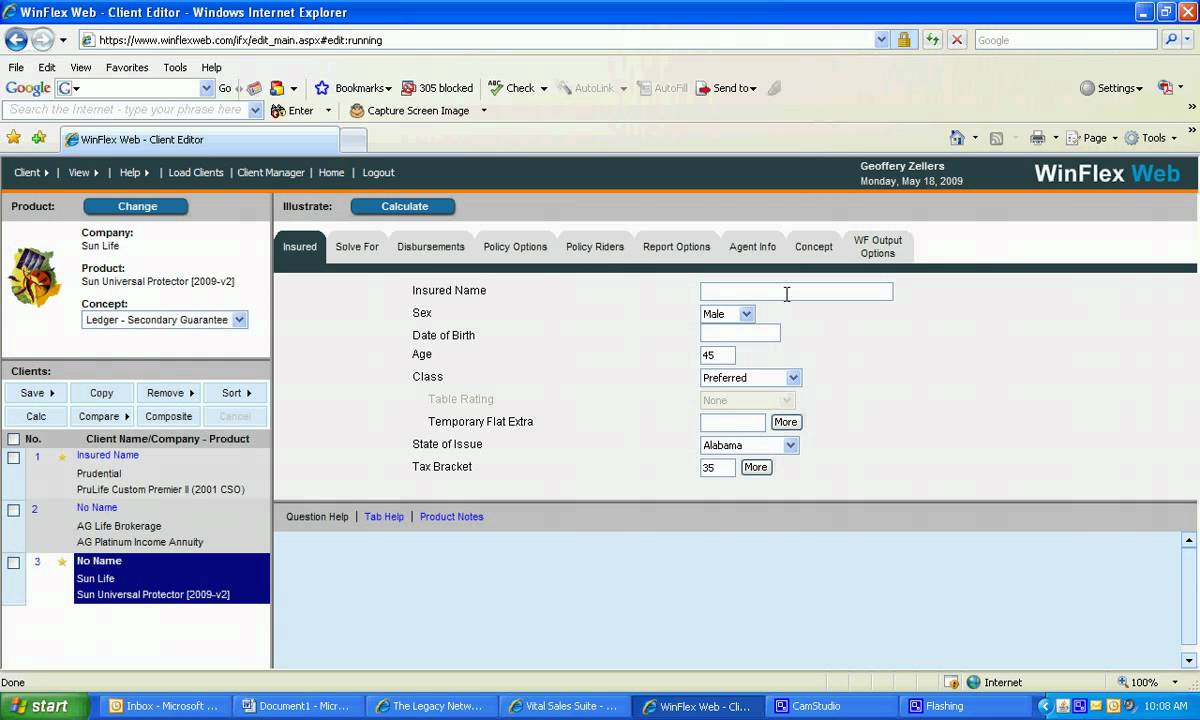1200x720 pixels.
Task: Switch to the Policy Options tab
Action: click(515, 247)
